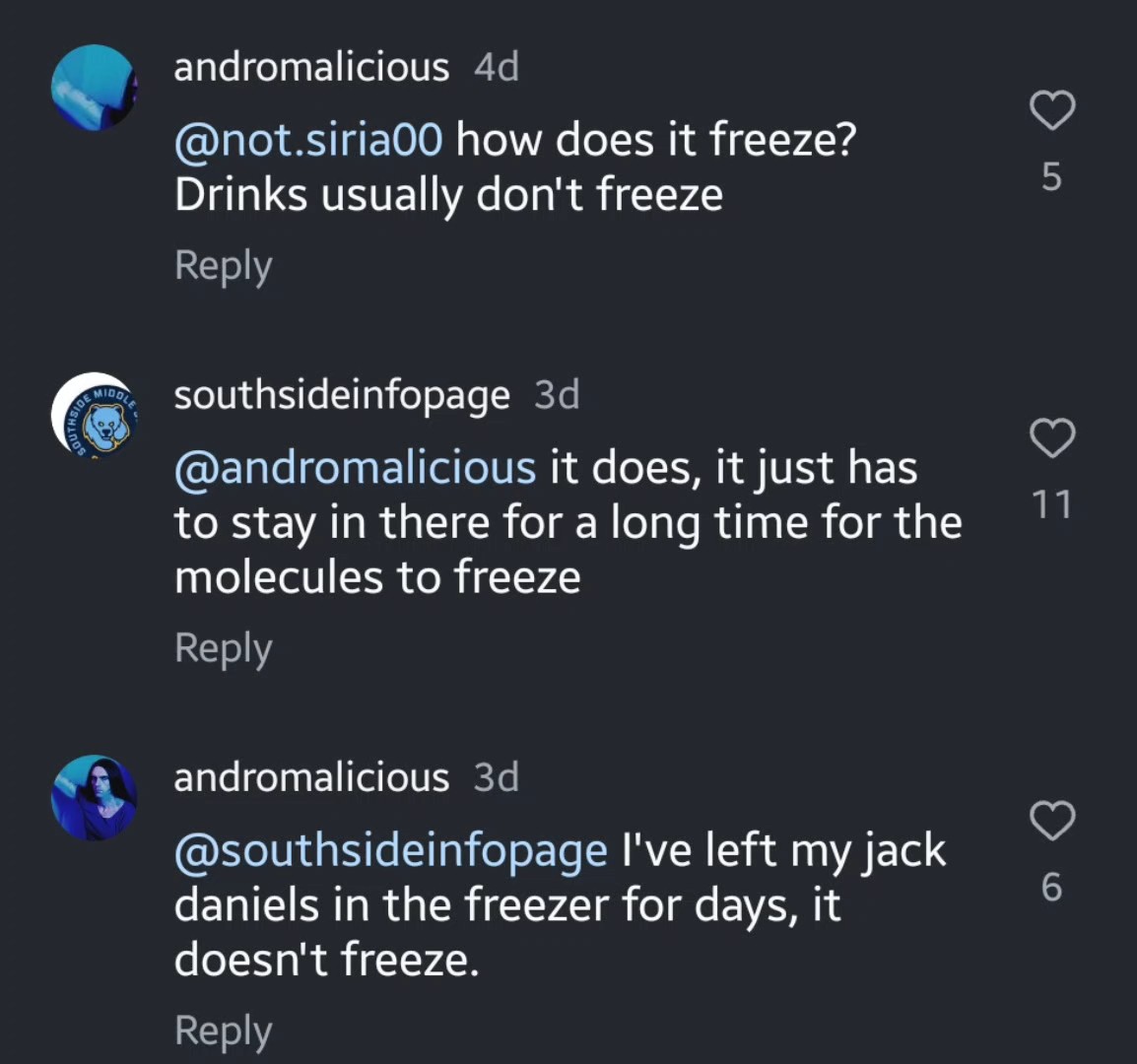Screen dimensions: 1137x1064
Task: Click the 4d timestamp on the first comment
Action: [x=496, y=67]
